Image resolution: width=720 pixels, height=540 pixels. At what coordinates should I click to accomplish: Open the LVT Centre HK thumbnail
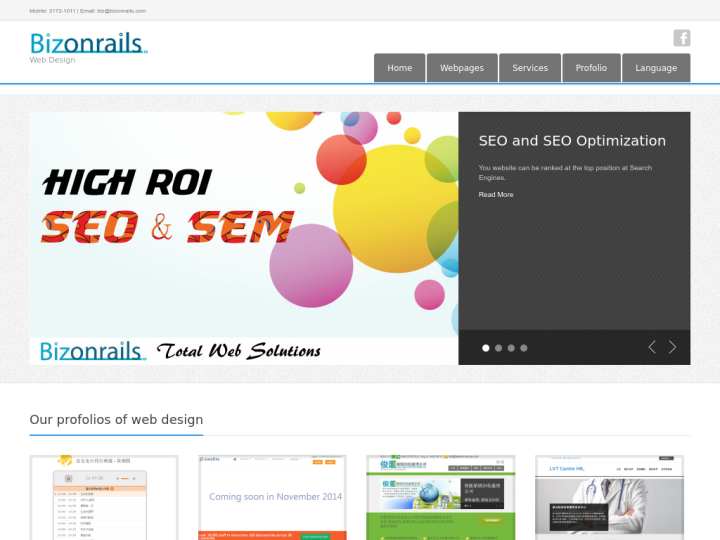click(610, 497)
